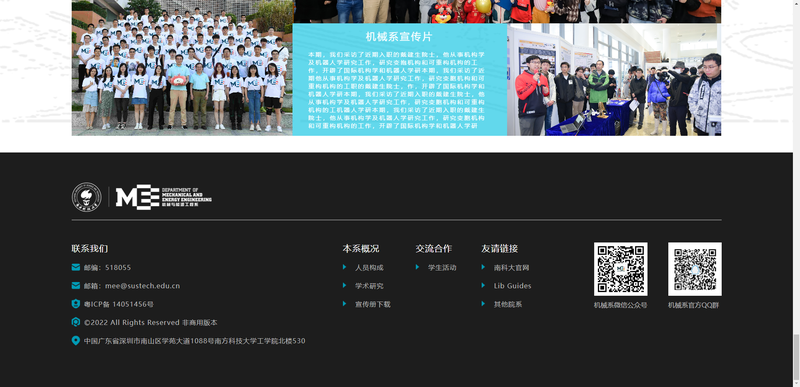This screenshot has height=387, width=800.
Task: Click the 机械系微信公众号 QR code
Action: click(620, 269)
